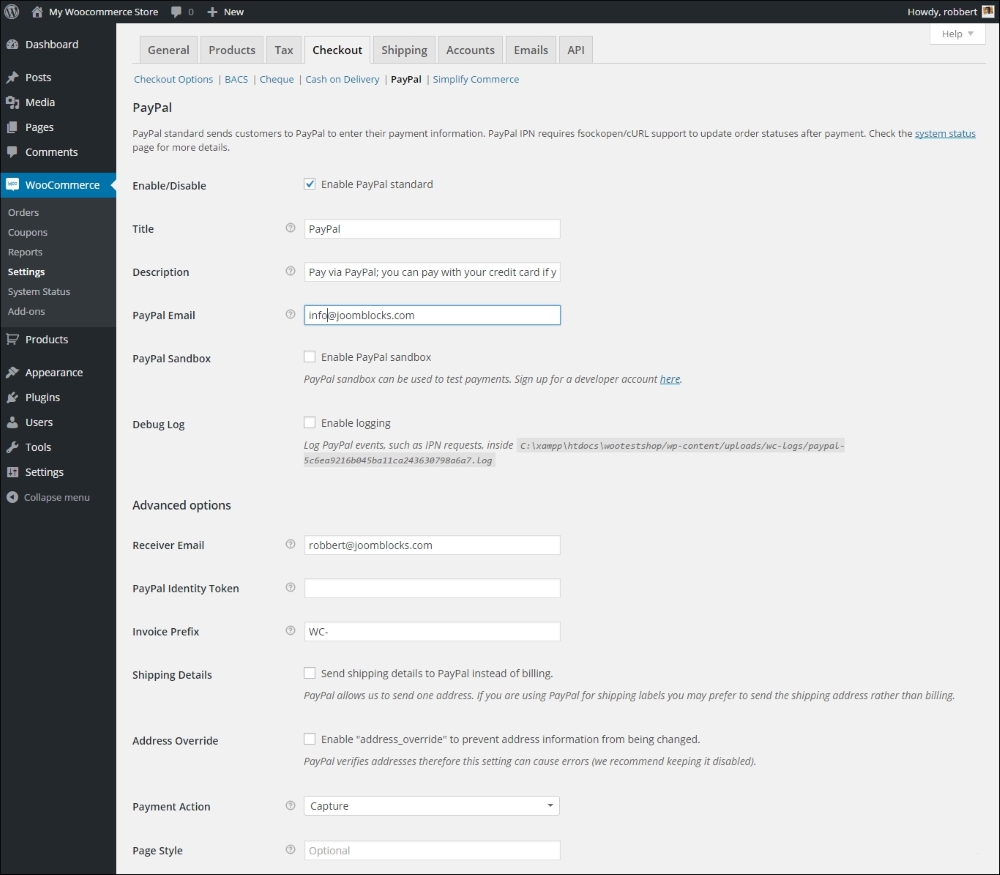Click the system status link
The image size is (1000, 875).
pyautogui.click(x=945, y=132)
